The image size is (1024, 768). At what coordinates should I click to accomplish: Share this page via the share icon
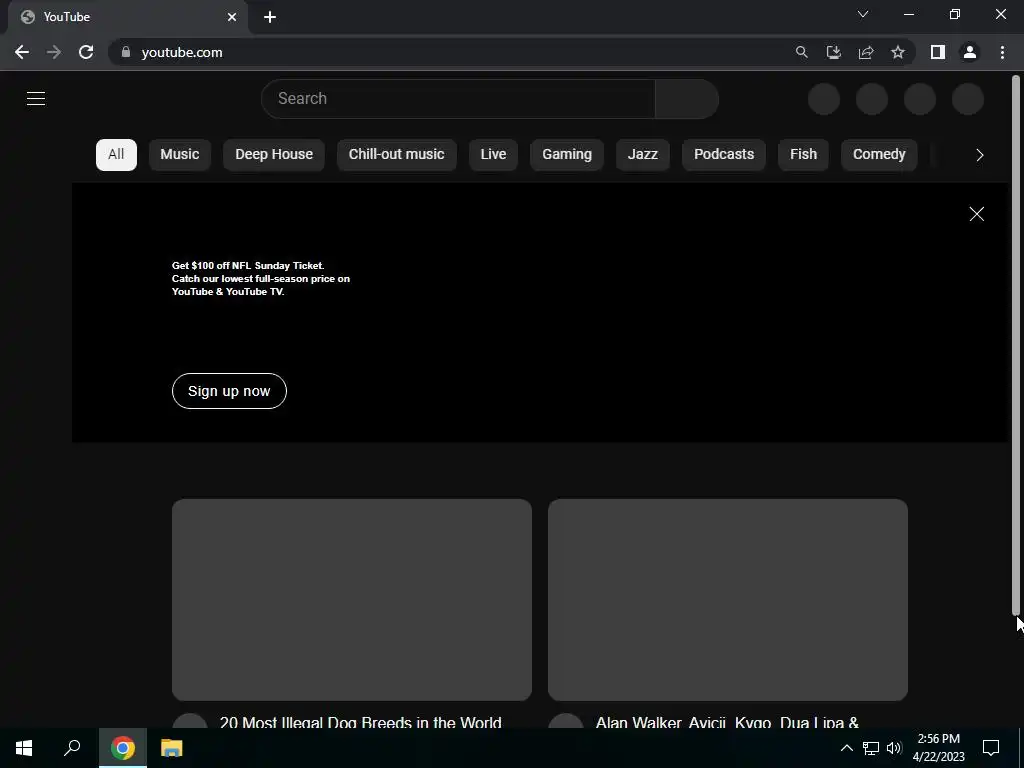coord(866,52)
